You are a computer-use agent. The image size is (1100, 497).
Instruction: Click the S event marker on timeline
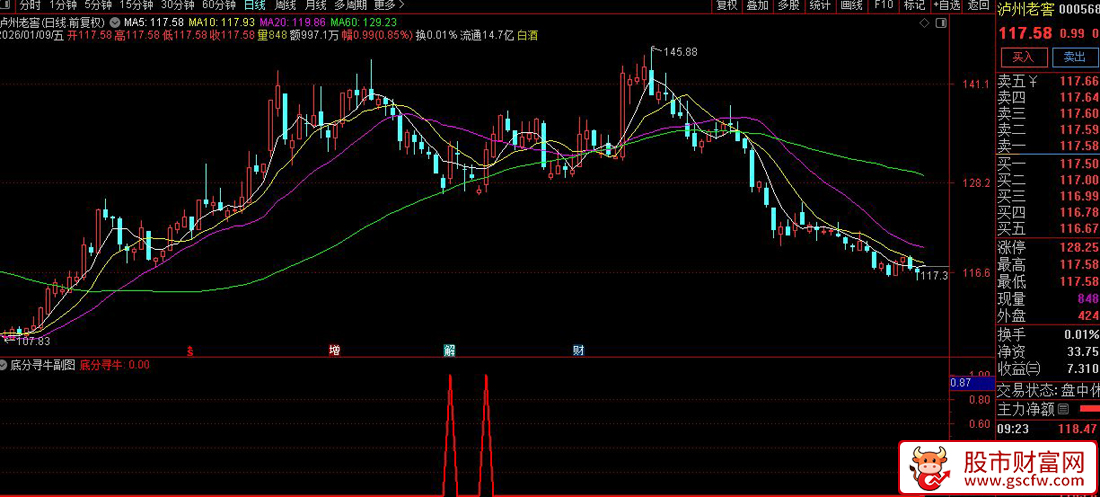(x=190, y=350)
